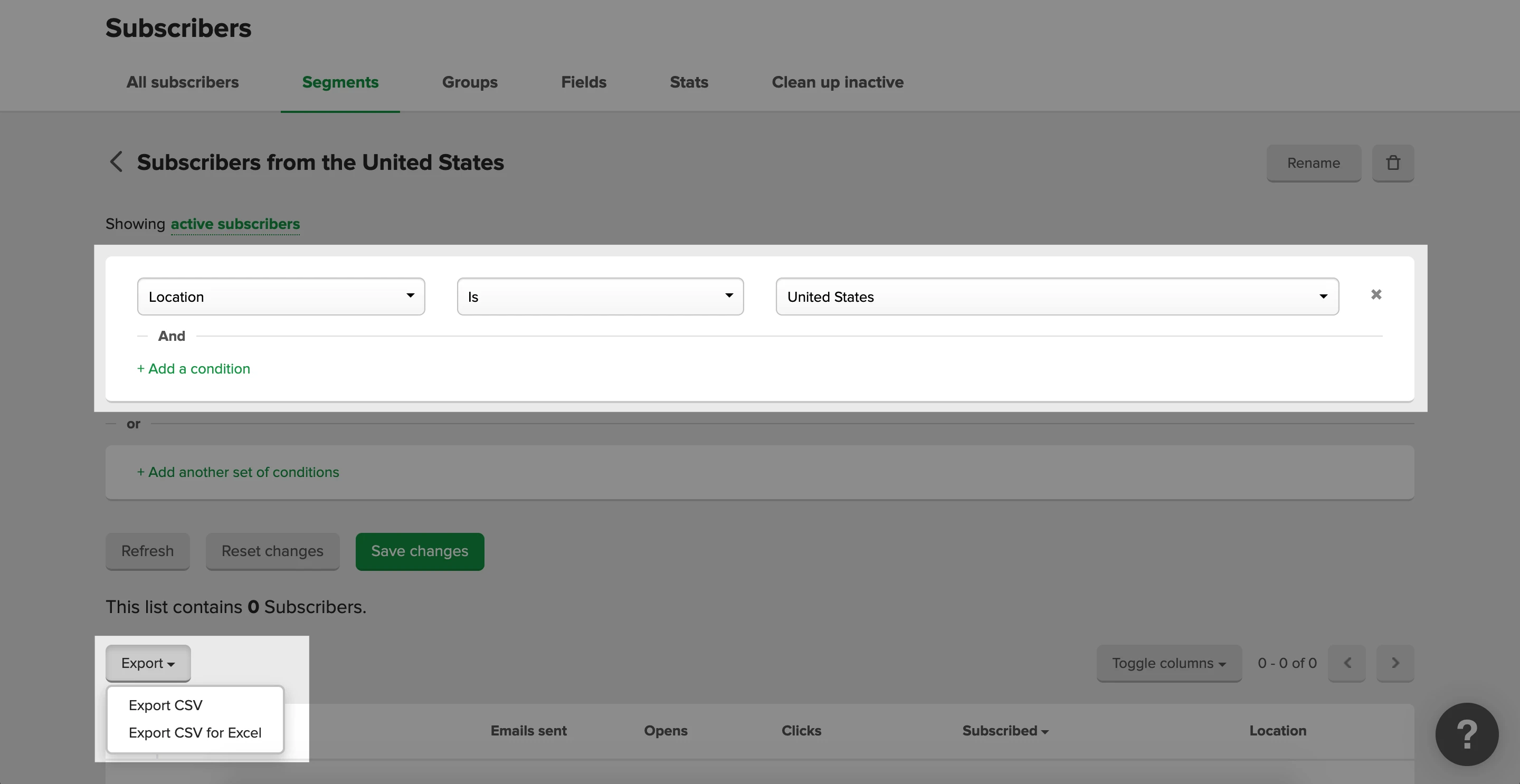
Task: Delete the segment with the trash icon
Action: pos(1393,163)
